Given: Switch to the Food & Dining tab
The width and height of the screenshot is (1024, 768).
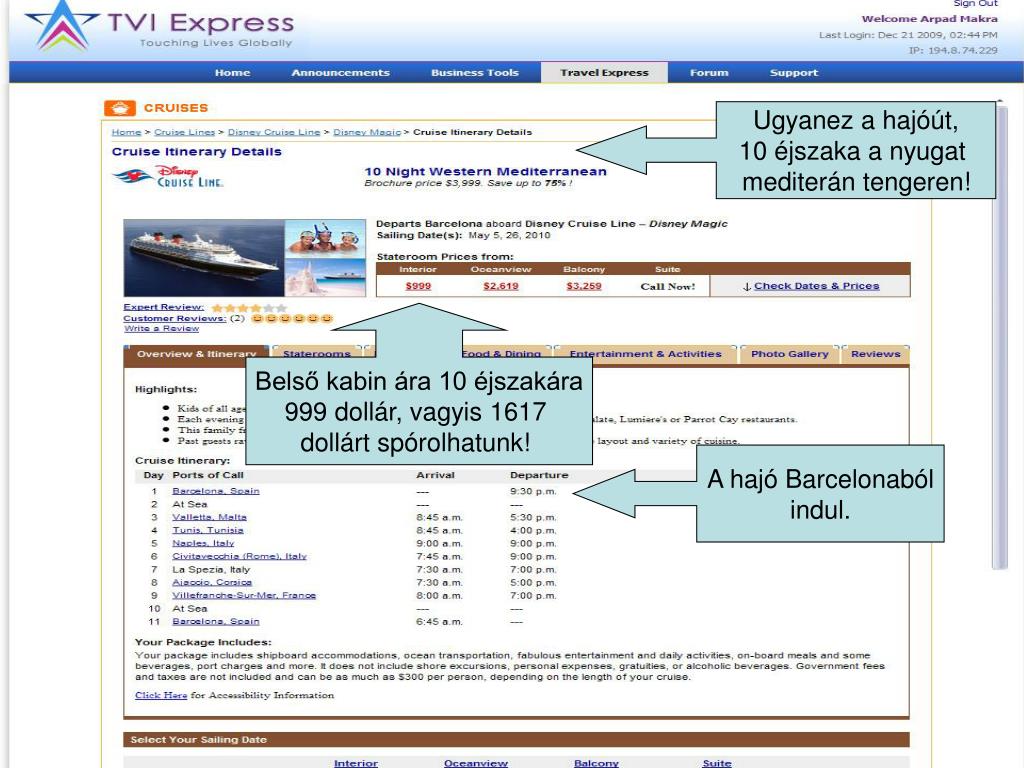Looking at the screenshot, I should point(501,354).
